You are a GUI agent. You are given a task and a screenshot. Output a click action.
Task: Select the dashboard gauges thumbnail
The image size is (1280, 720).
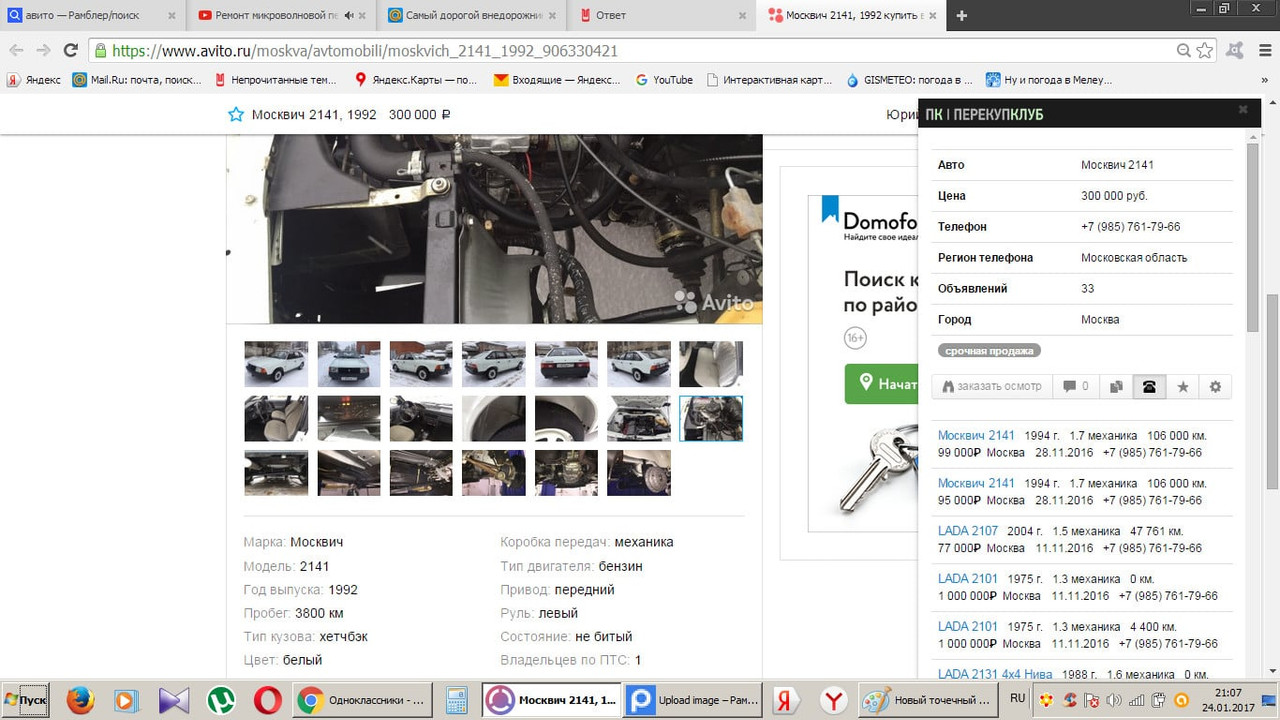(x=349, y=418)
